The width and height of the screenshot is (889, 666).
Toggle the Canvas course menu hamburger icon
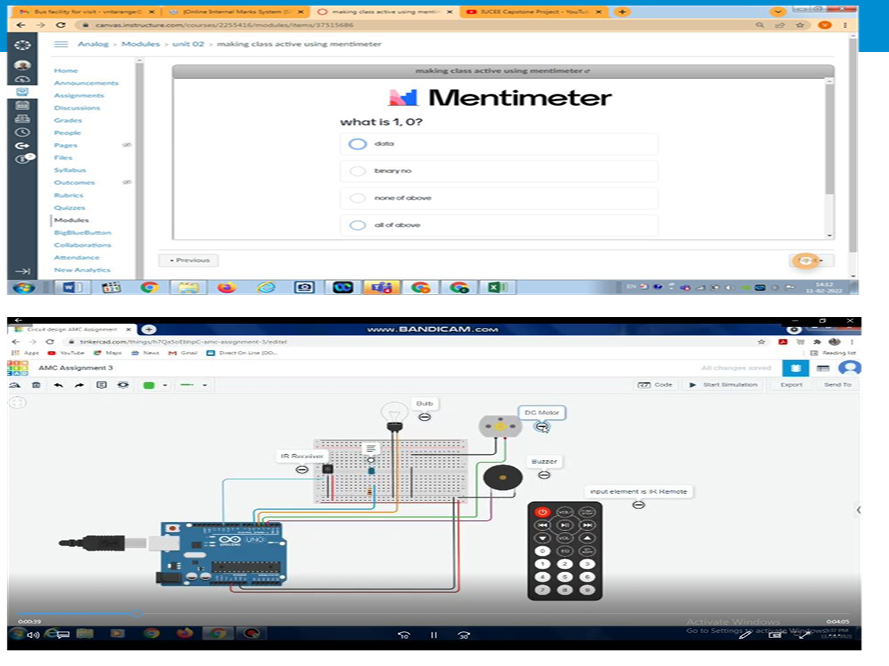click(x=61, y=44)
